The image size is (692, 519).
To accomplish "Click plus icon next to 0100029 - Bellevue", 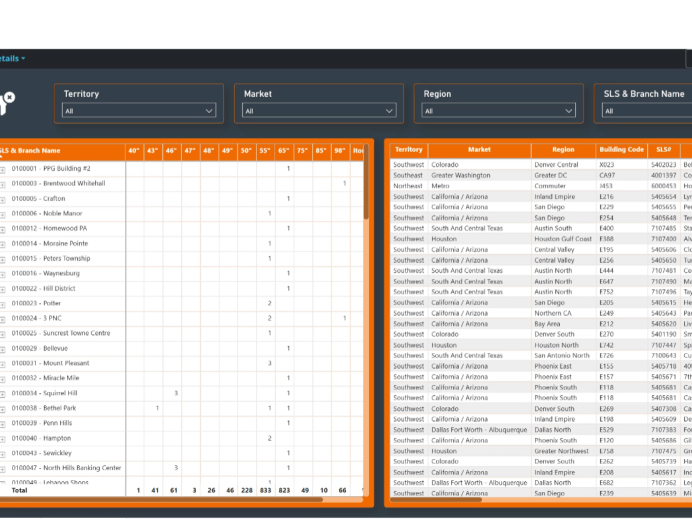I will pyautogui.click(x=3, y=348).
